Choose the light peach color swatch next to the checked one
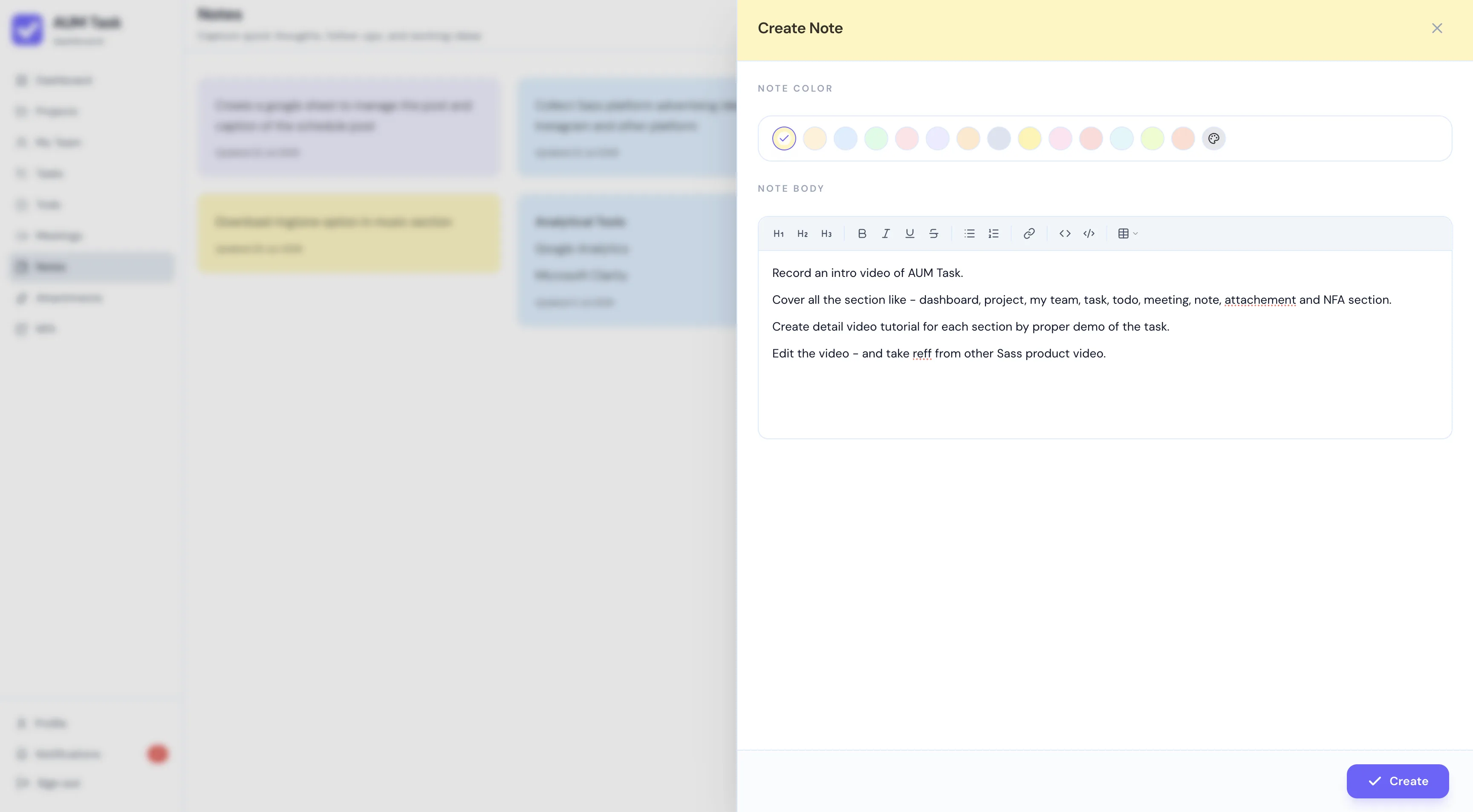Viewport: 1473px width, 812px height. (815, 138)
